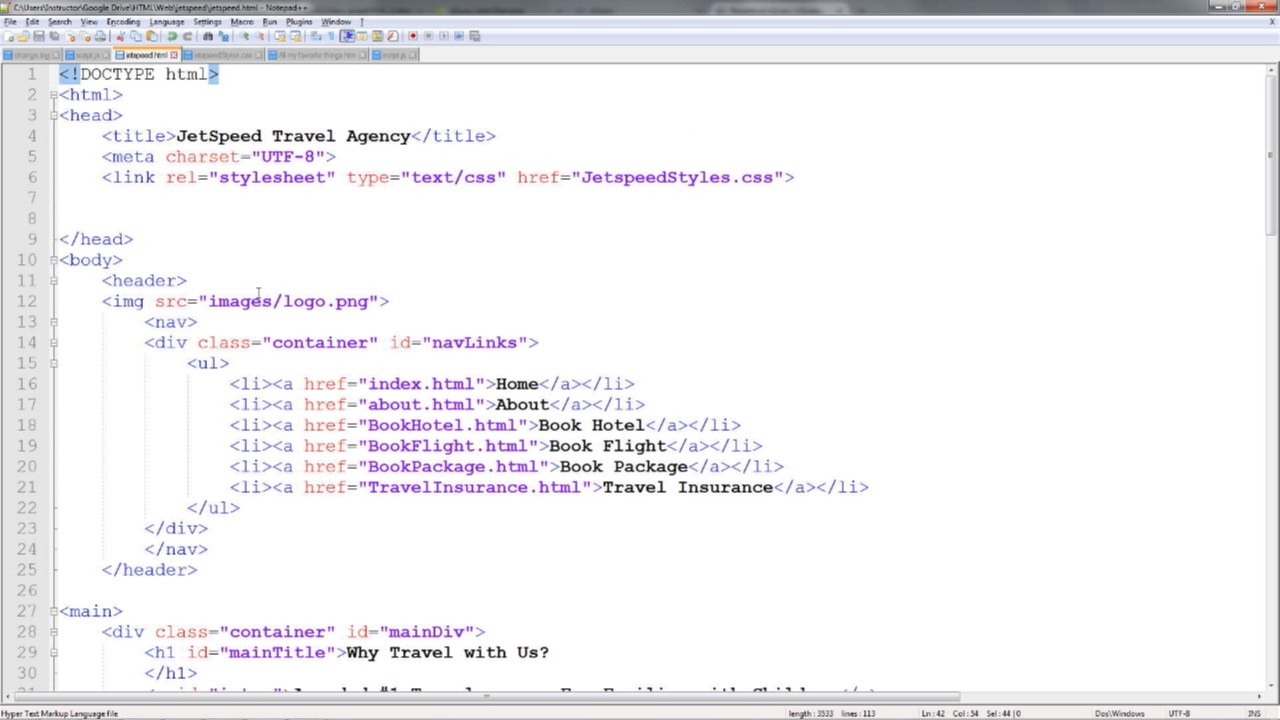Screen dimensions: 1280x720
Task: Toggle synchronized horizontal scrolling
Action: point(296,36)
